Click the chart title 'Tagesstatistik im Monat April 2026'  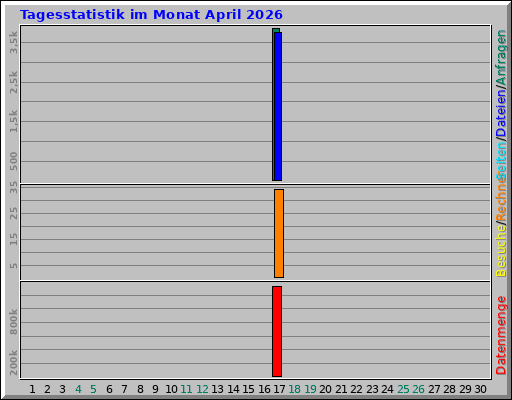tap(151, 15)
